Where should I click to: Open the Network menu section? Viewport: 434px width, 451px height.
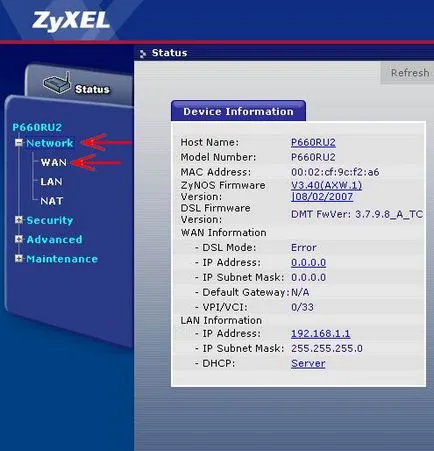(x=49, y=143)
